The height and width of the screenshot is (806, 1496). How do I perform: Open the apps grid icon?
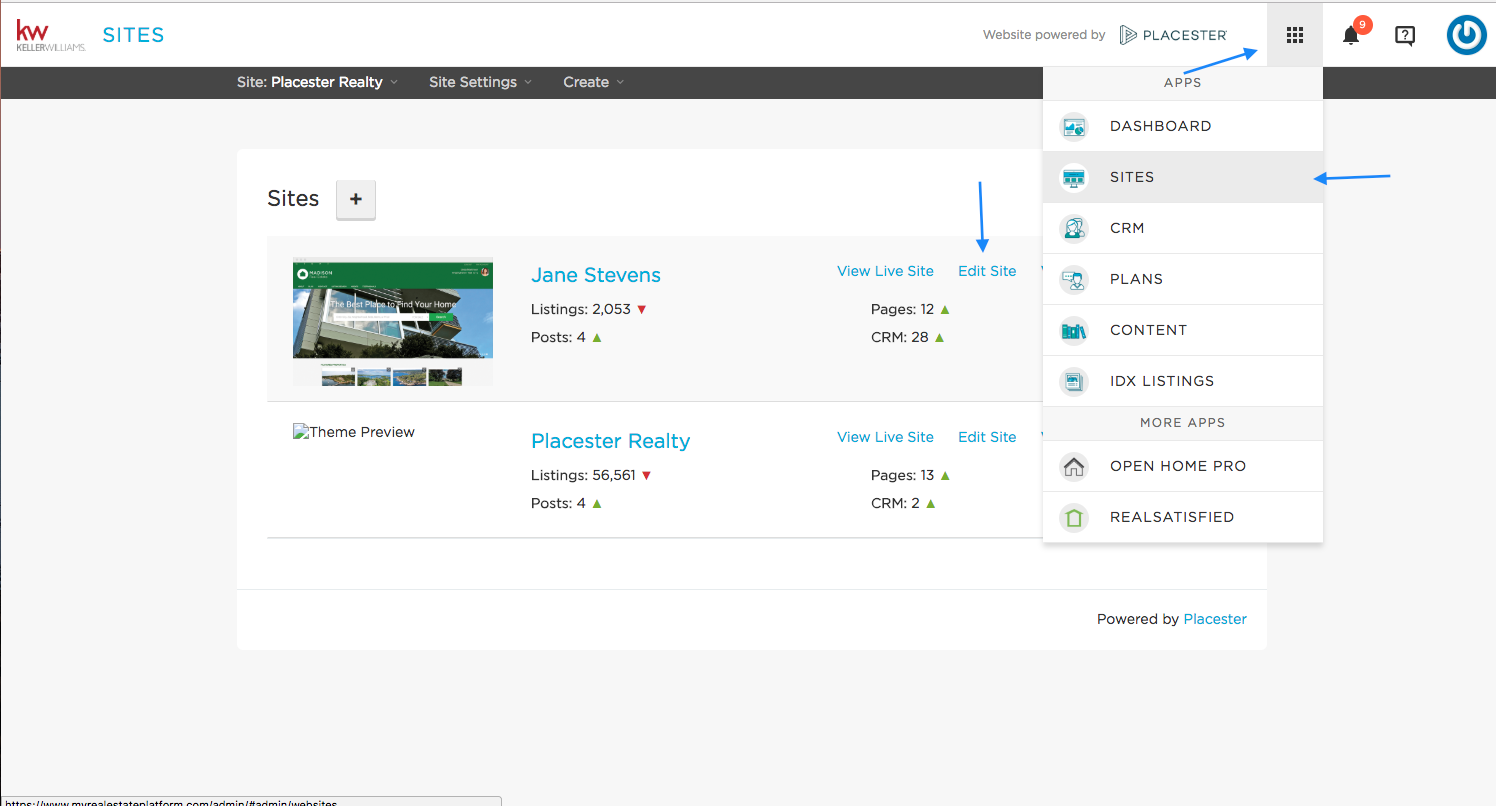click(1295, 35)
